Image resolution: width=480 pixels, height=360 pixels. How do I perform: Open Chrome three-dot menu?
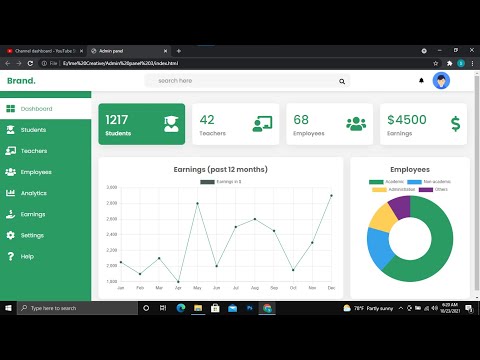pos(472,63)
